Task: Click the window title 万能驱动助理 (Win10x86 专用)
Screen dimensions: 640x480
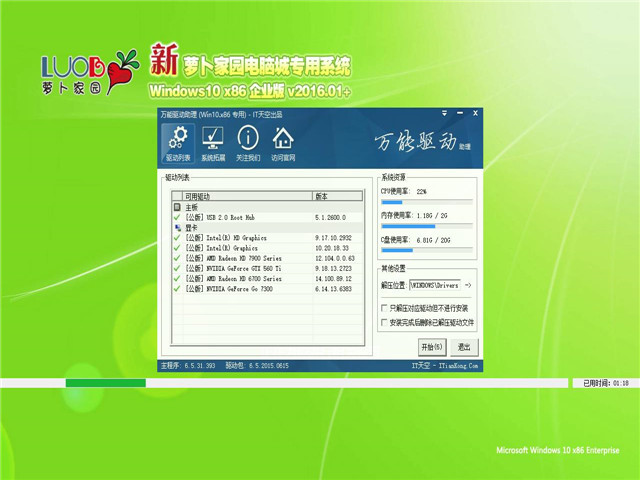Action: 221,114
